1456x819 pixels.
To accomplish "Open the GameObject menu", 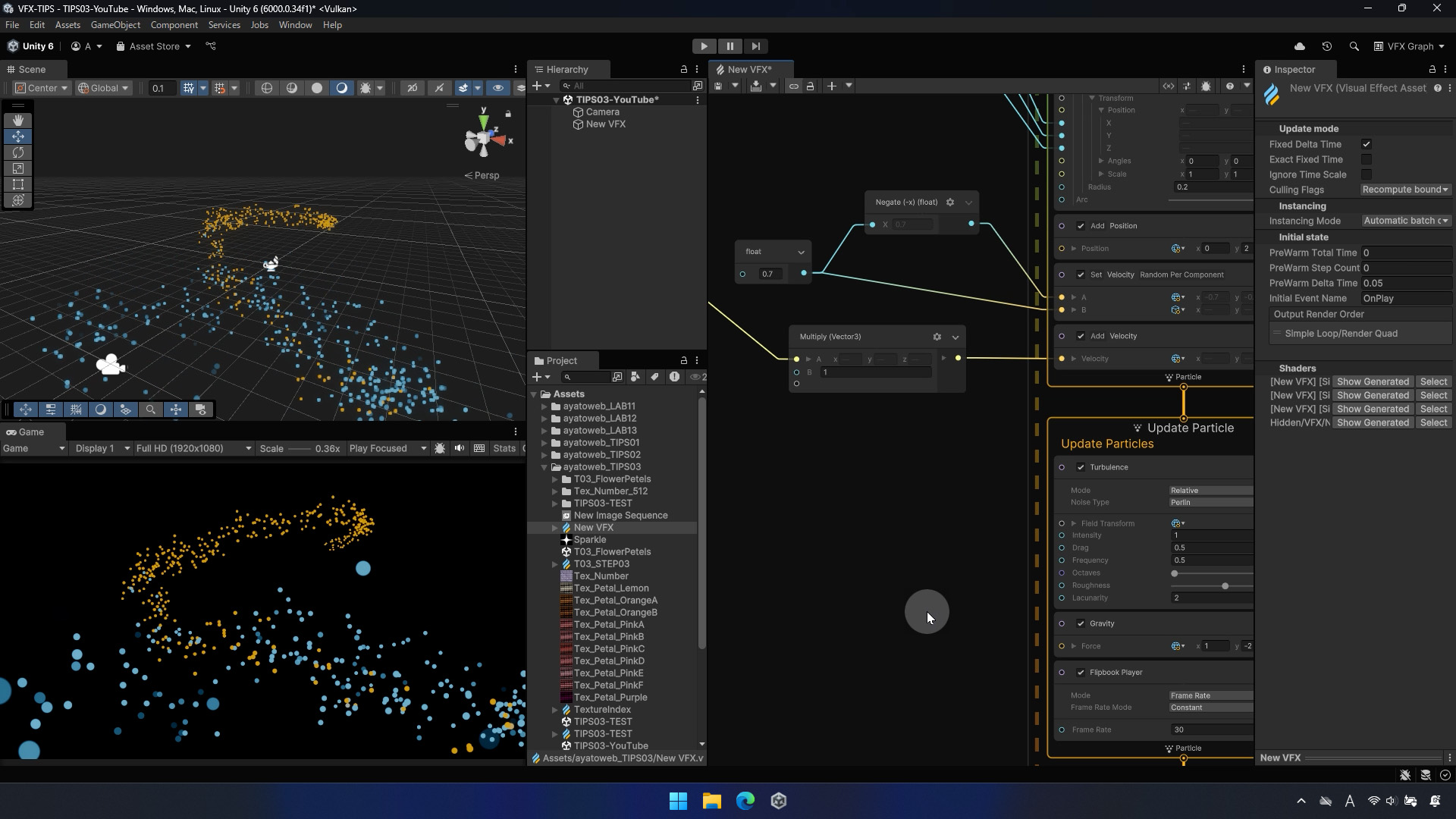I will click(x=115, y=25).
